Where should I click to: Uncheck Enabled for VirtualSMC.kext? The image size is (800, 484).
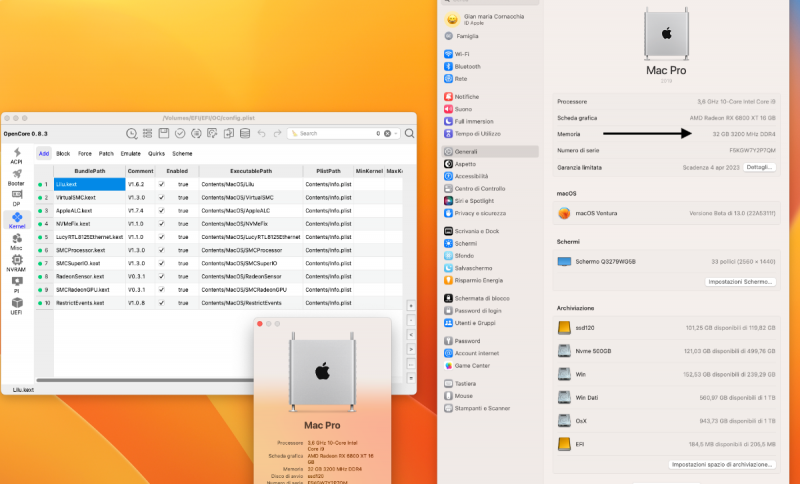click(161, 197)
